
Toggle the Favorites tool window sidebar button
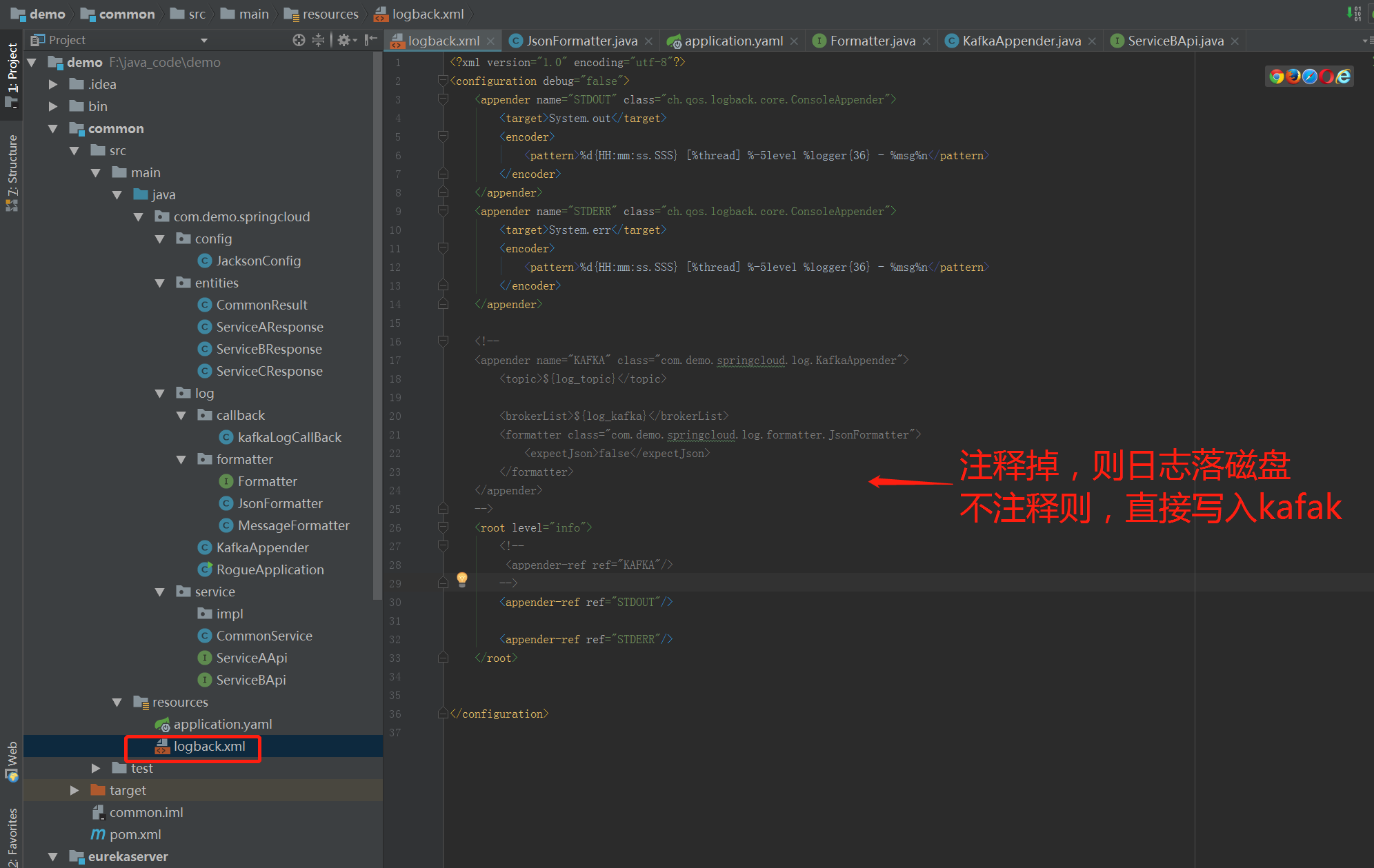12,836
